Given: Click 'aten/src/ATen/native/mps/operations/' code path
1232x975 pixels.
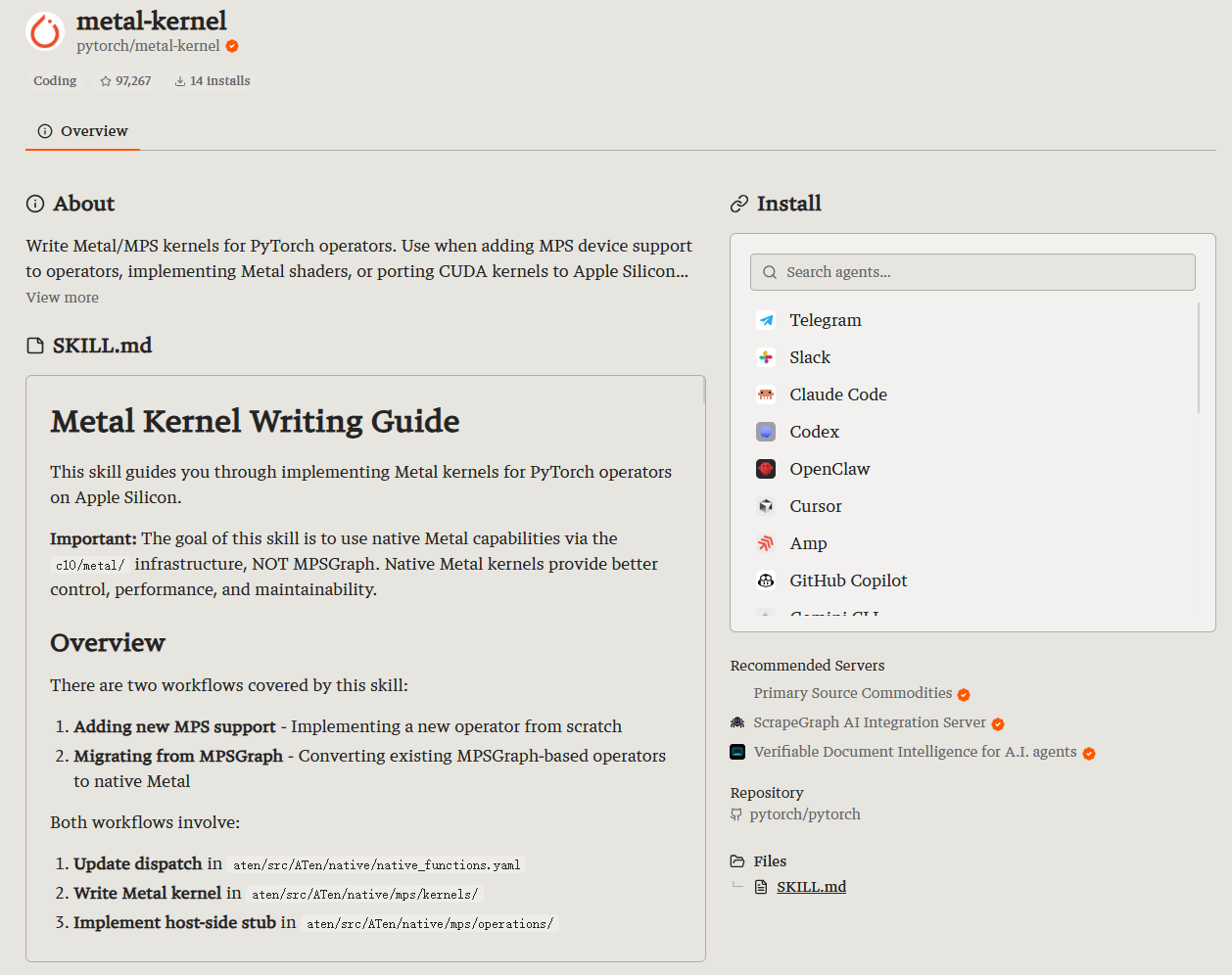Looking at the screenshot, I should coord(430,923).
